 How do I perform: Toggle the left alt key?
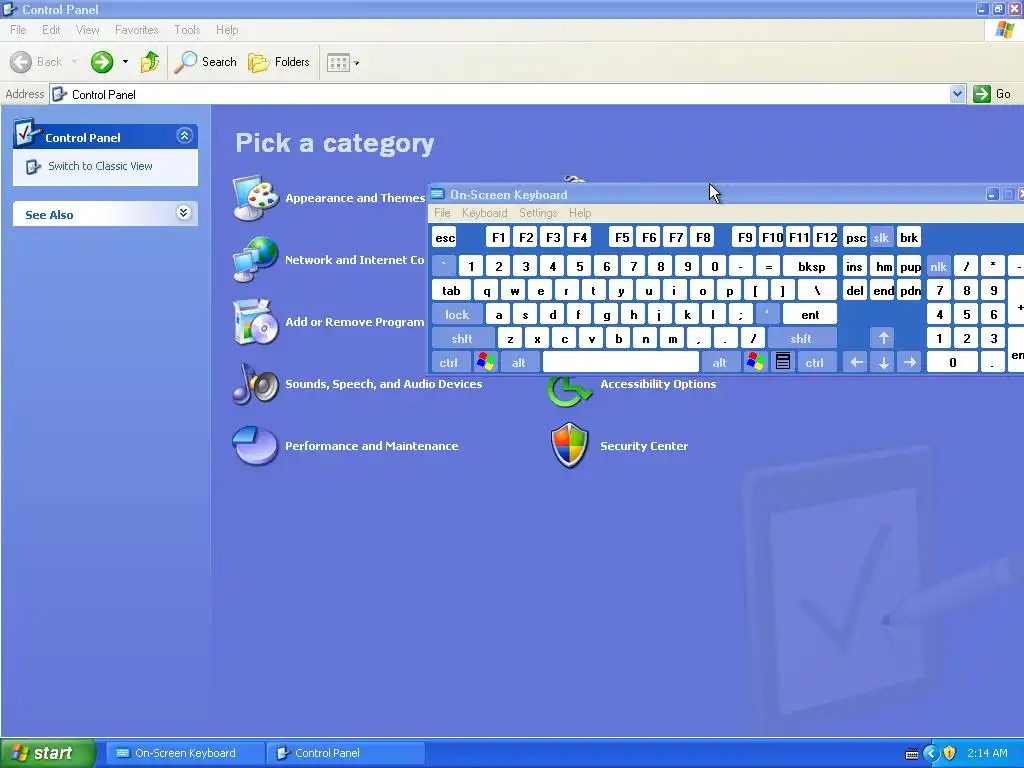(519, 362)
